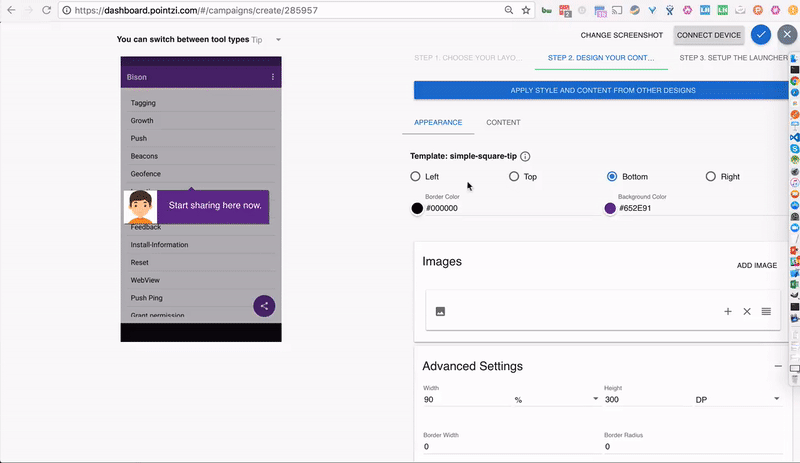The width and height of the screenshot is (800, 463).
Task: Click Apply Style and Content From Other Designs
Action: (x=603, y=90)
